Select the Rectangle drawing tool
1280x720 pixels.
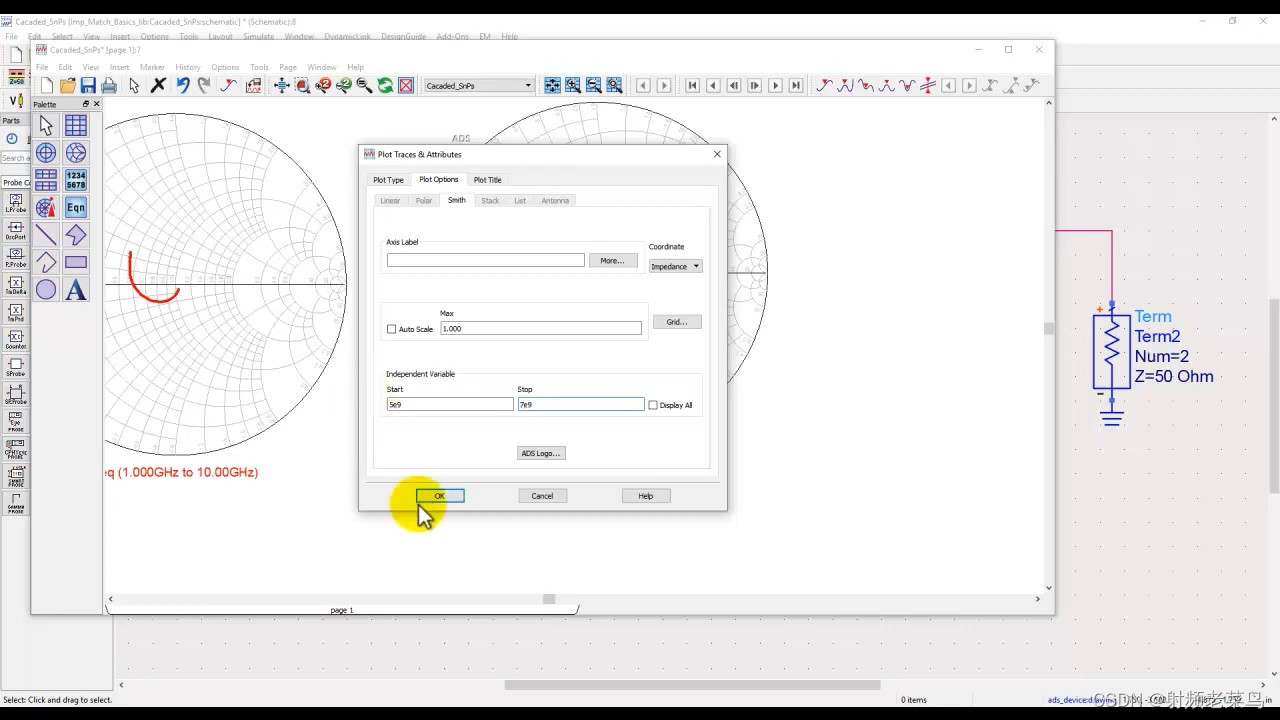76,262
